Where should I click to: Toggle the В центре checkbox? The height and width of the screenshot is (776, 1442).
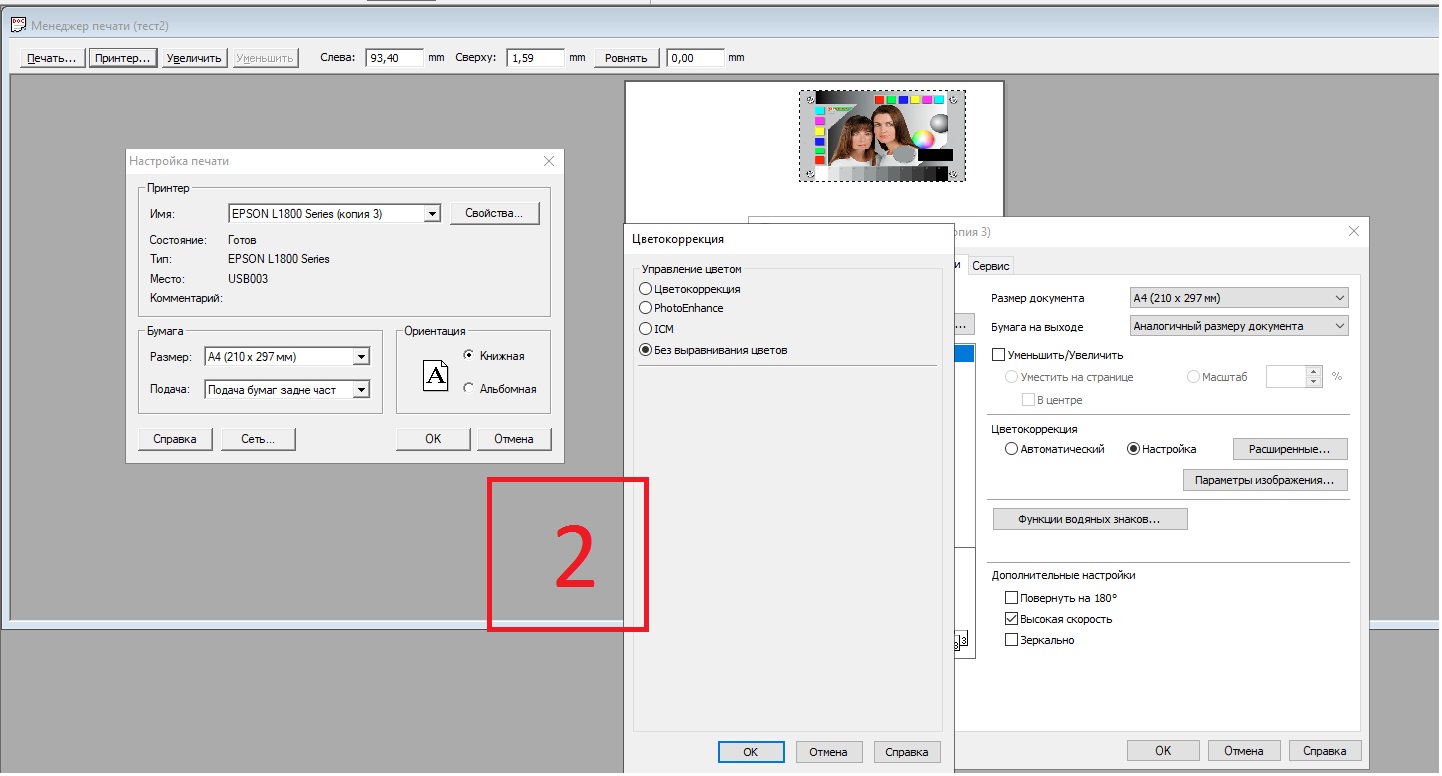coord(1028,400)
